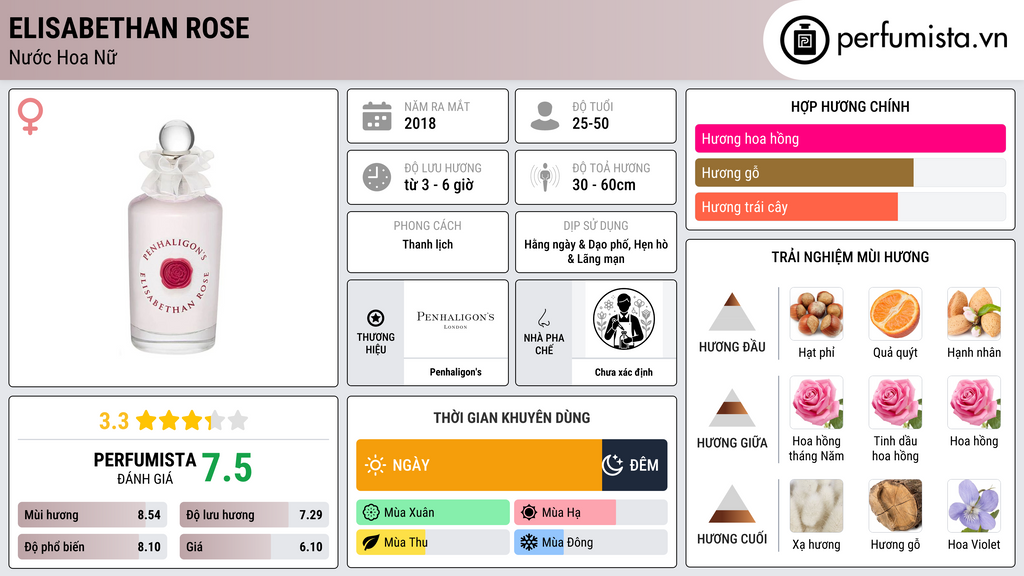Click the star badge icon above Thương hiệu
This screenshot has width=1024, height=576.
tap(376, 318)
